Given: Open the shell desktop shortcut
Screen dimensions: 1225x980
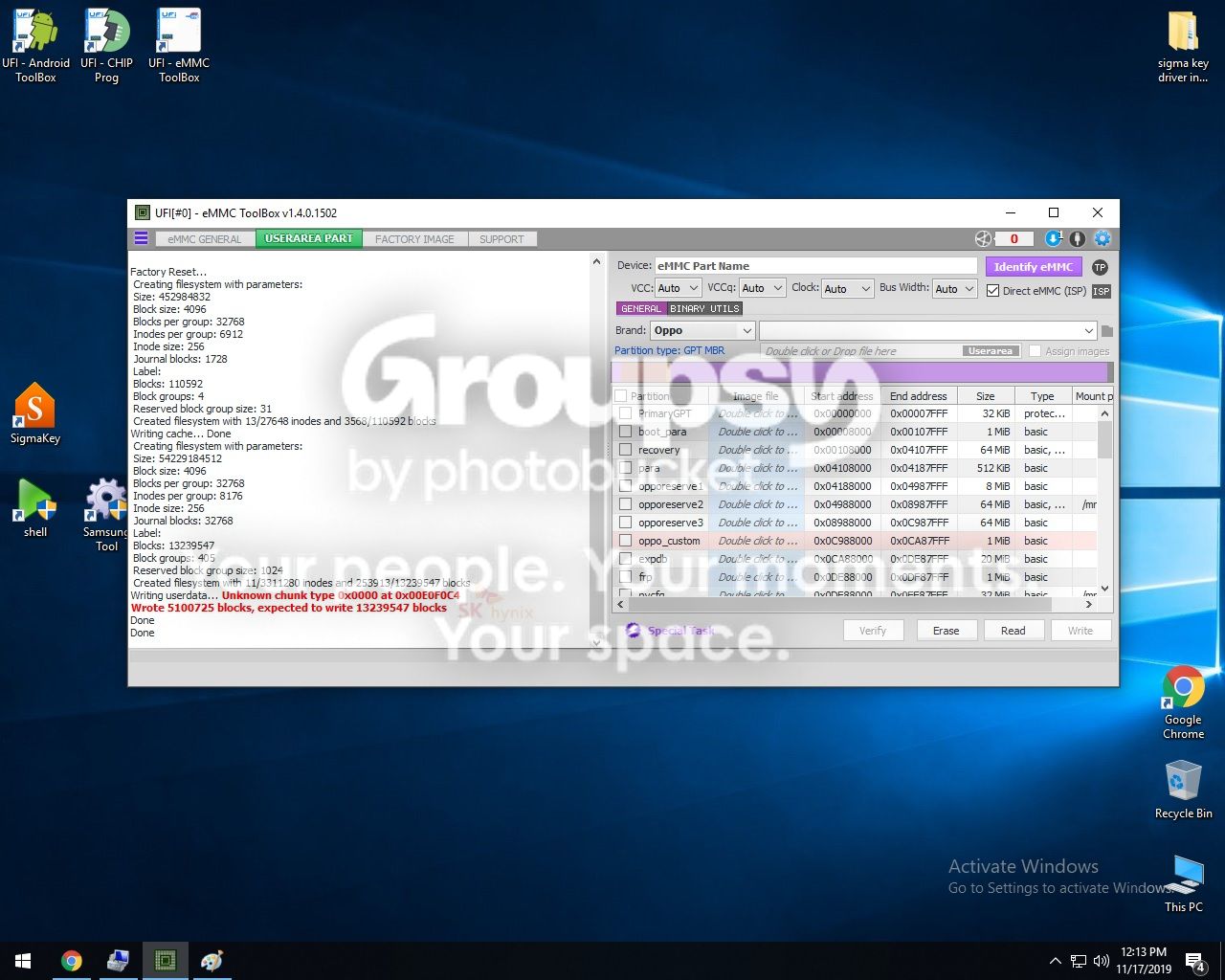Looking at the screenshot, I should coord(35,508).
